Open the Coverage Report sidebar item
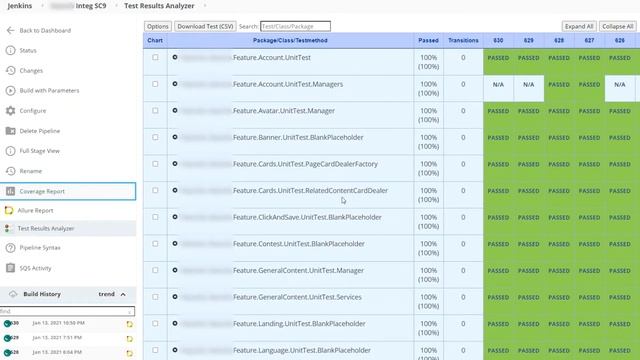The width and height of the screenshot is (640, 360). [x=68, y=191]
